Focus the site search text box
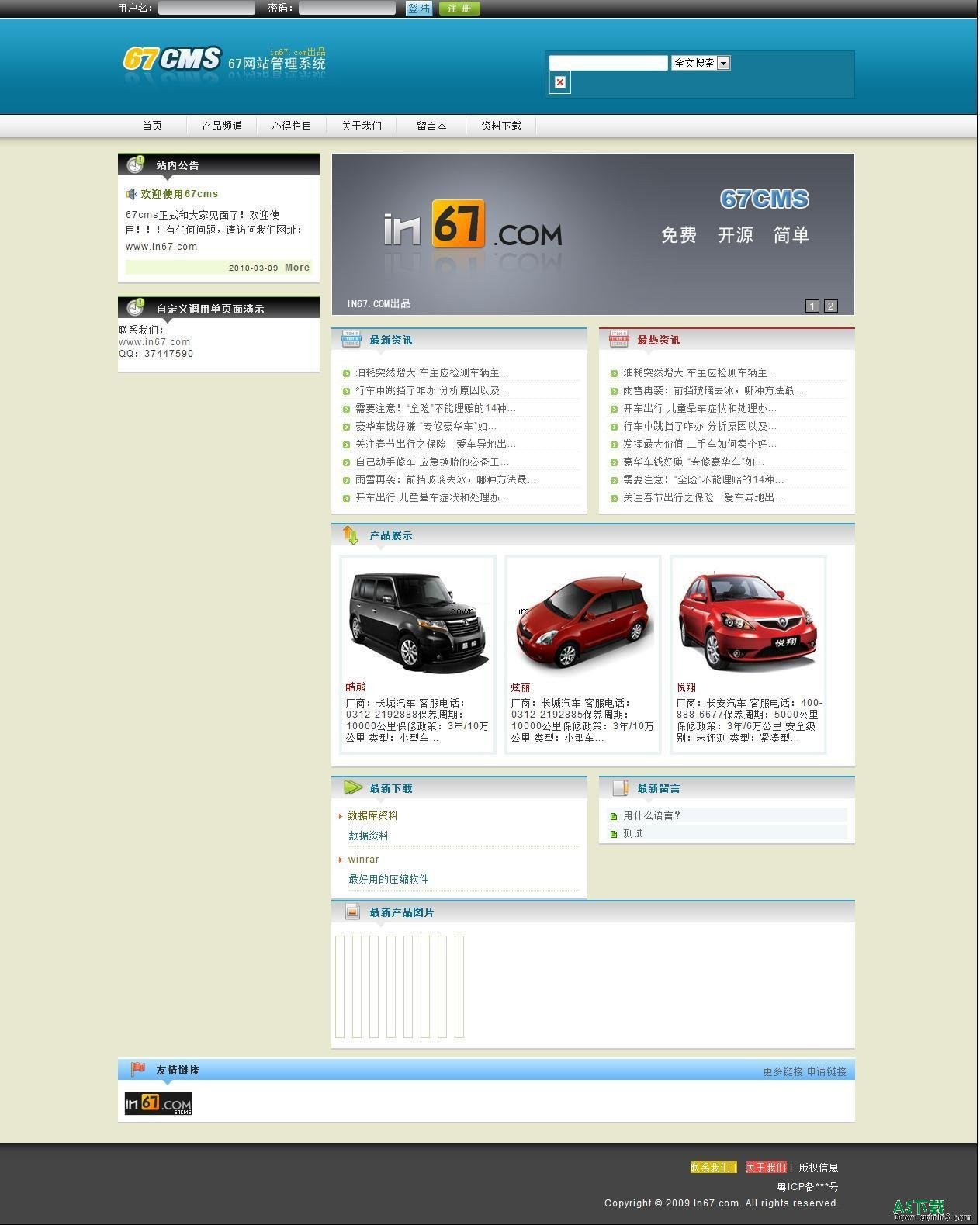The width and height of the screenshot is (980, 1225). [x=608, y=63]
